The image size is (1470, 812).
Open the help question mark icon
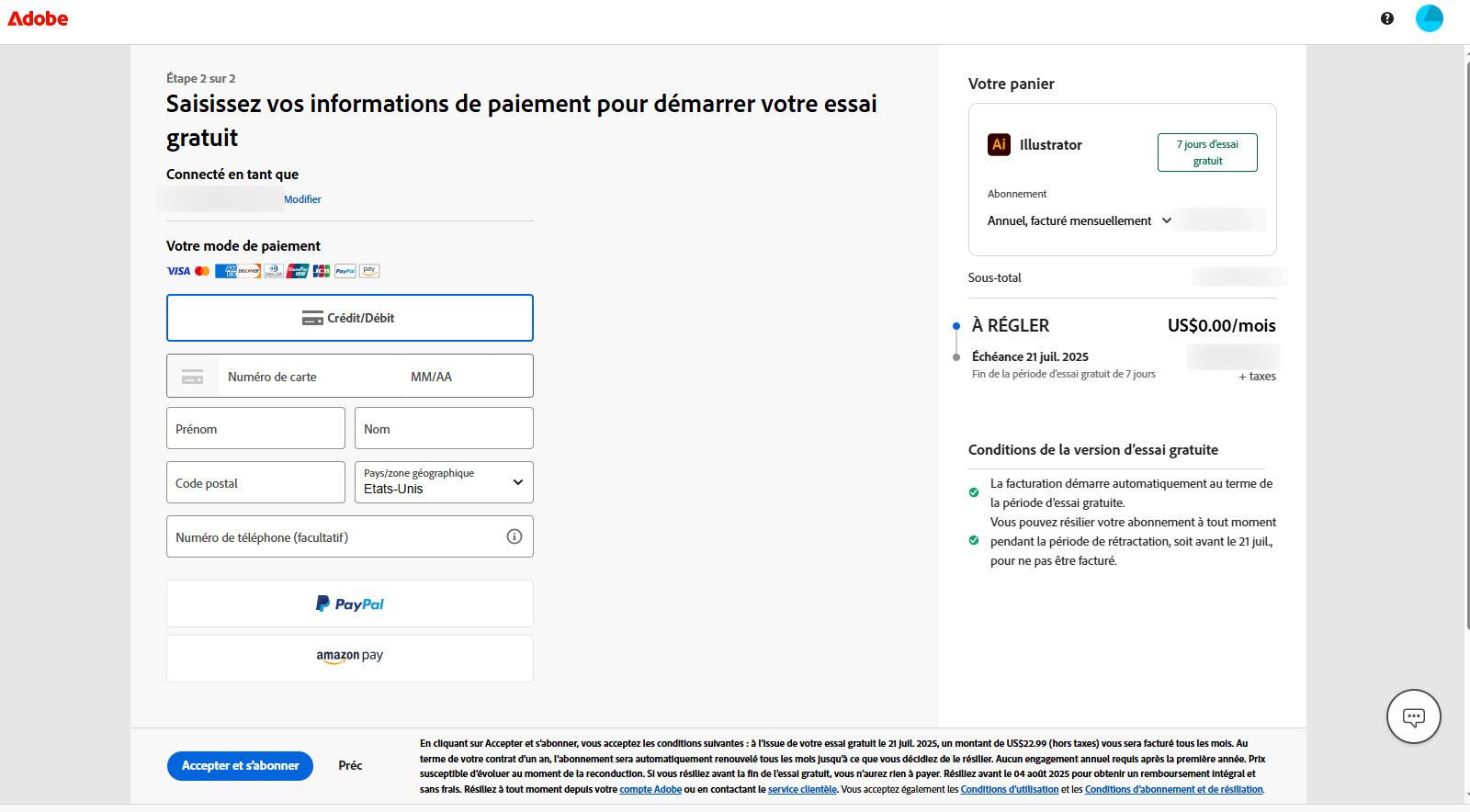(x=1387, y=18)
